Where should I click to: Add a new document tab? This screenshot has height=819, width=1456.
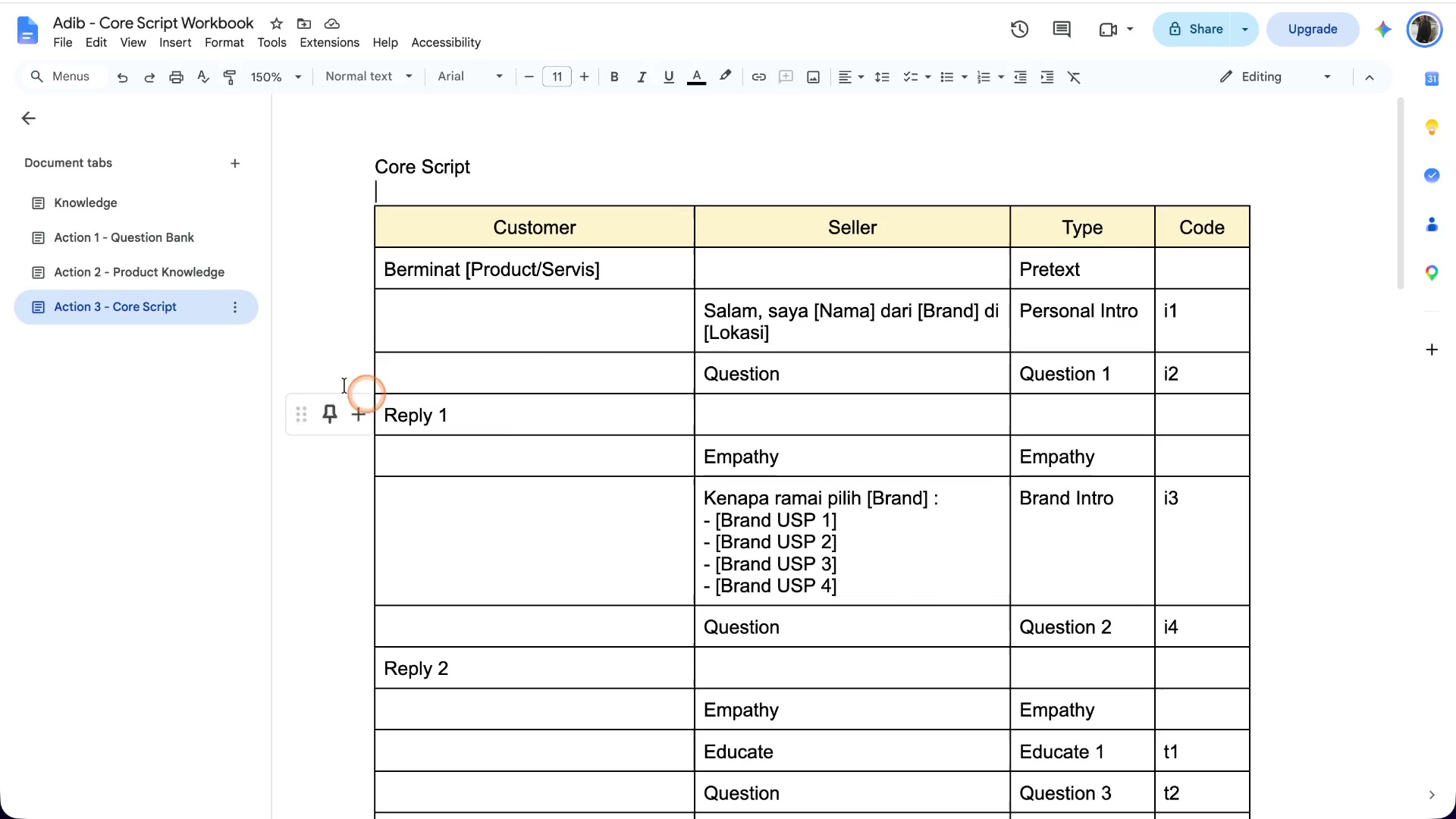point(235,163)
